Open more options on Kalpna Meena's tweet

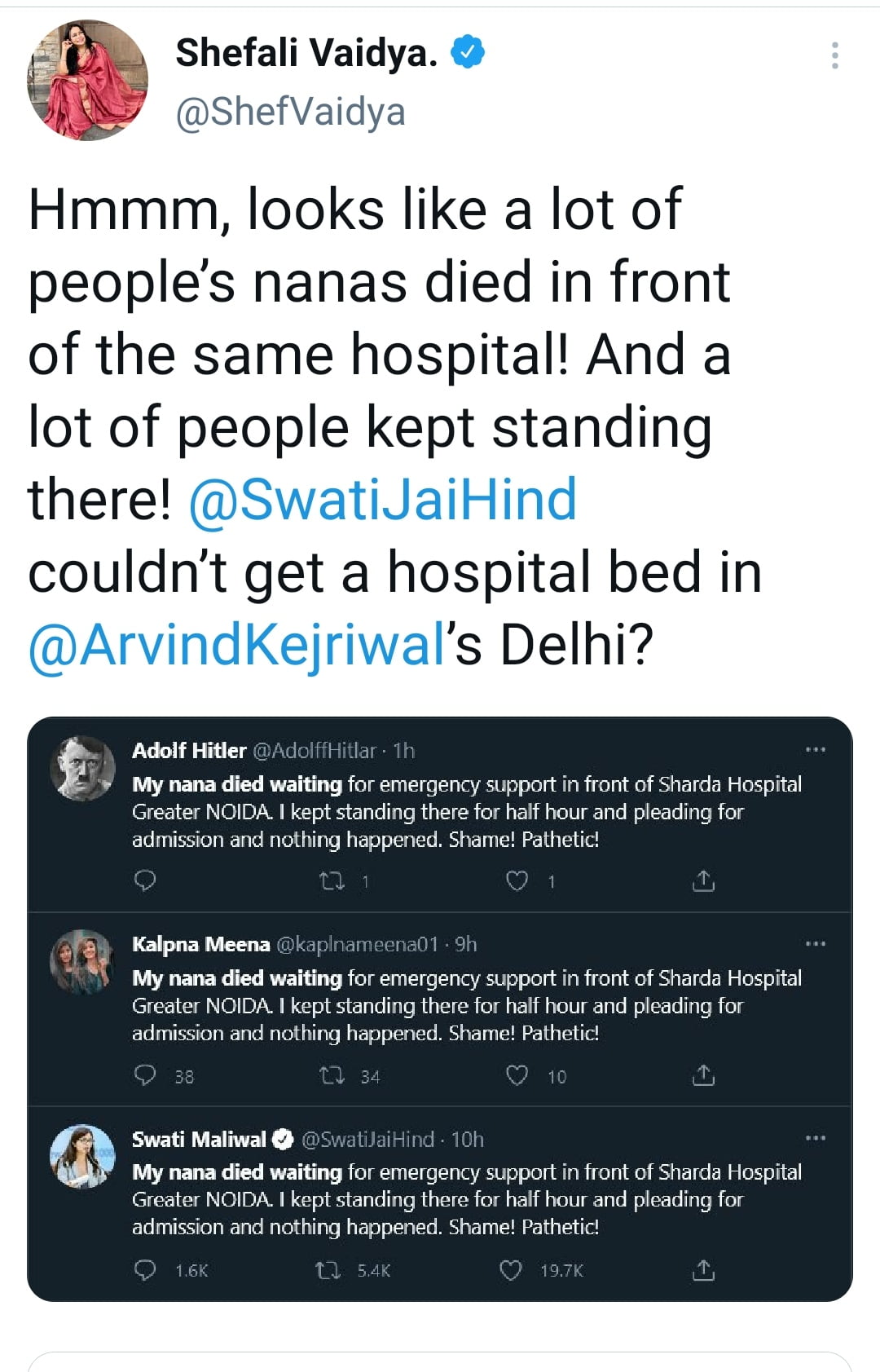[815, 944]
